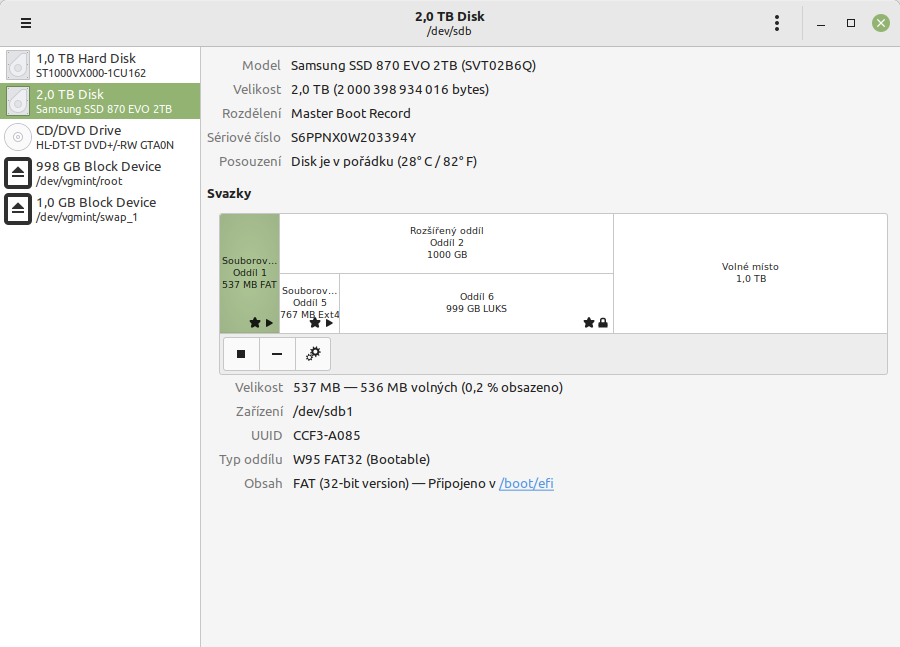This screenshot has width=900, height=647.
Task: Open the drive options kebab menu
Action: pos(777,23)
